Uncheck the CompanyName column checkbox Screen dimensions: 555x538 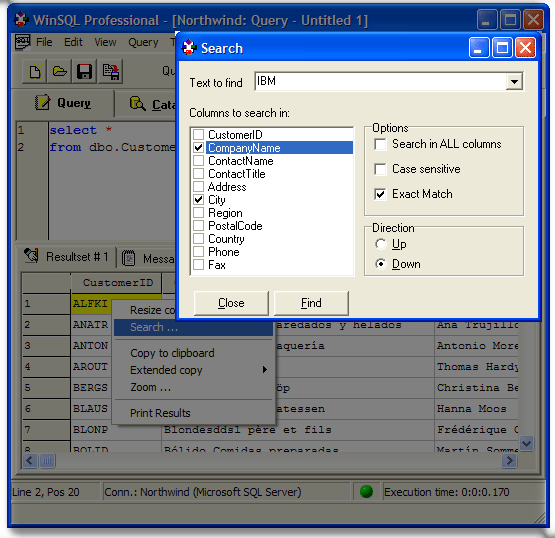(x=199, y=148)
